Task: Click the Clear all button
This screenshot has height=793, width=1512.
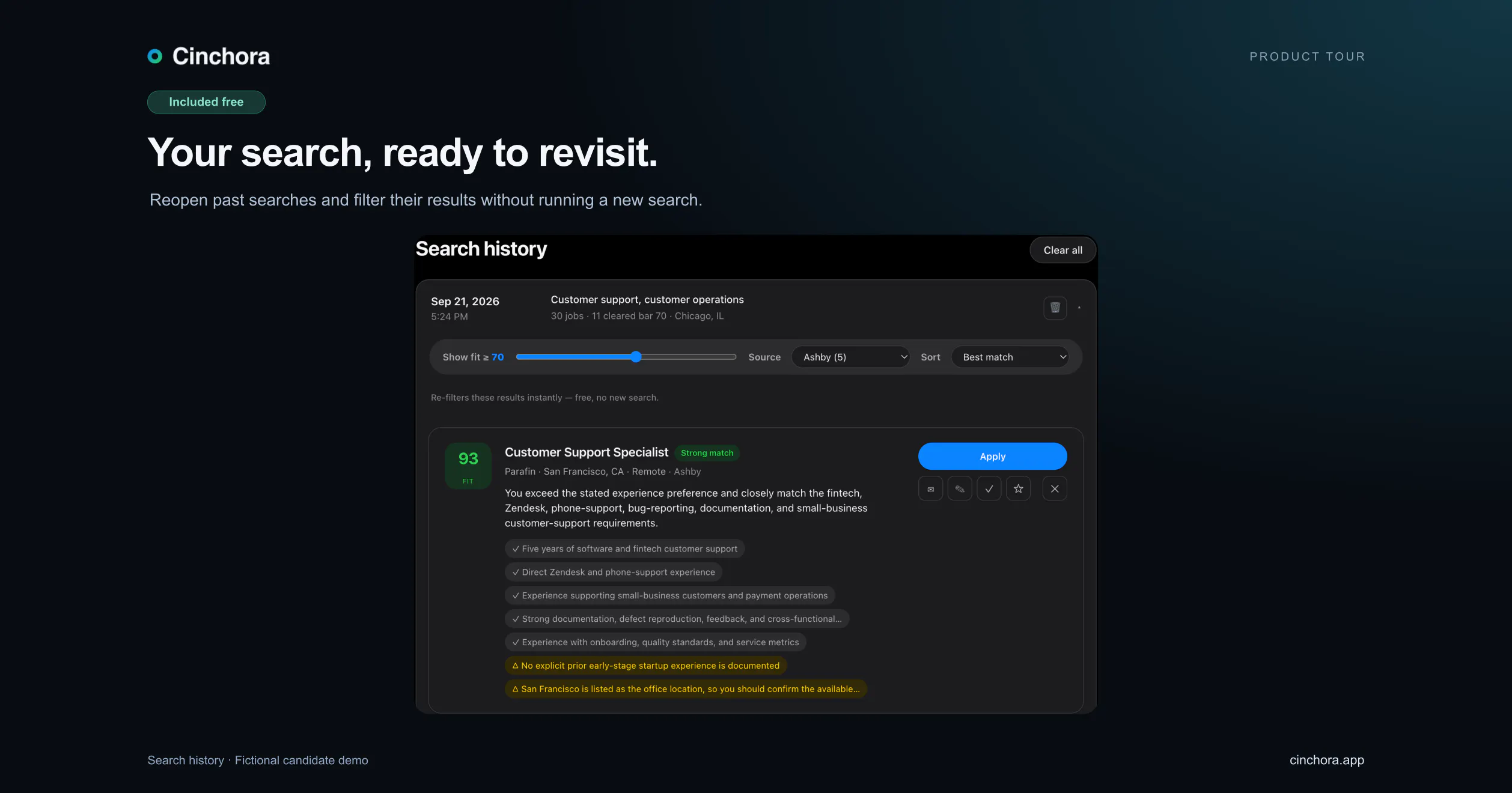Action: click(1062, 250)
